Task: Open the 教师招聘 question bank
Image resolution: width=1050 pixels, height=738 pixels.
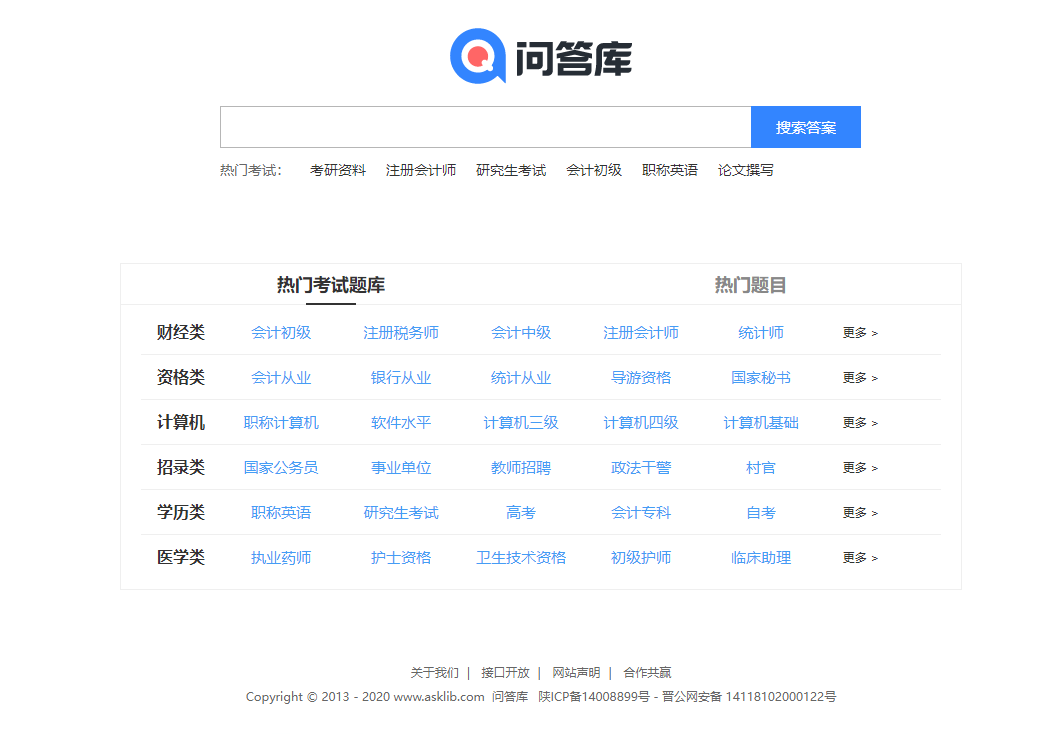Action: [x=521, y=467]
